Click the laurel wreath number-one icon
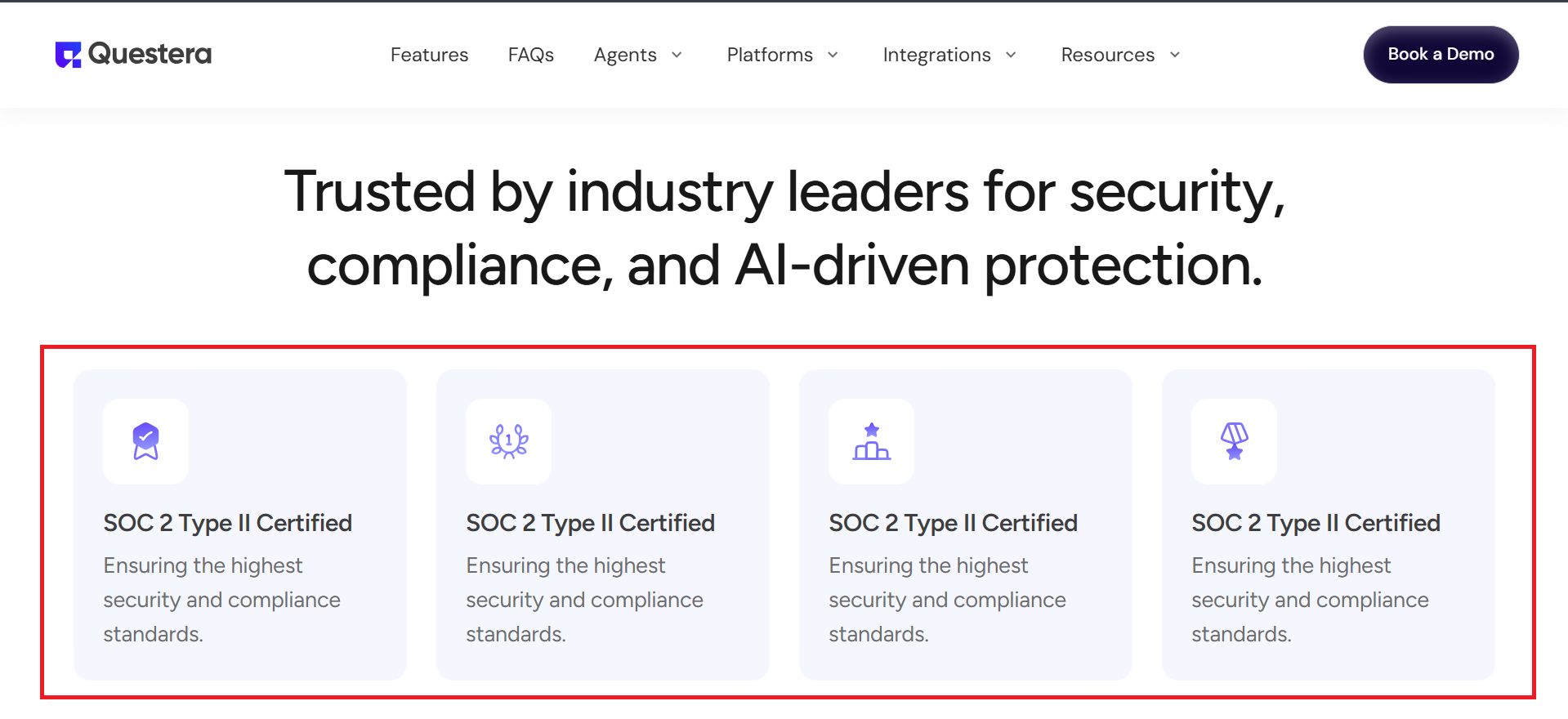The width and height of the screenshot is (1568, 719). (x=508, y=441)
